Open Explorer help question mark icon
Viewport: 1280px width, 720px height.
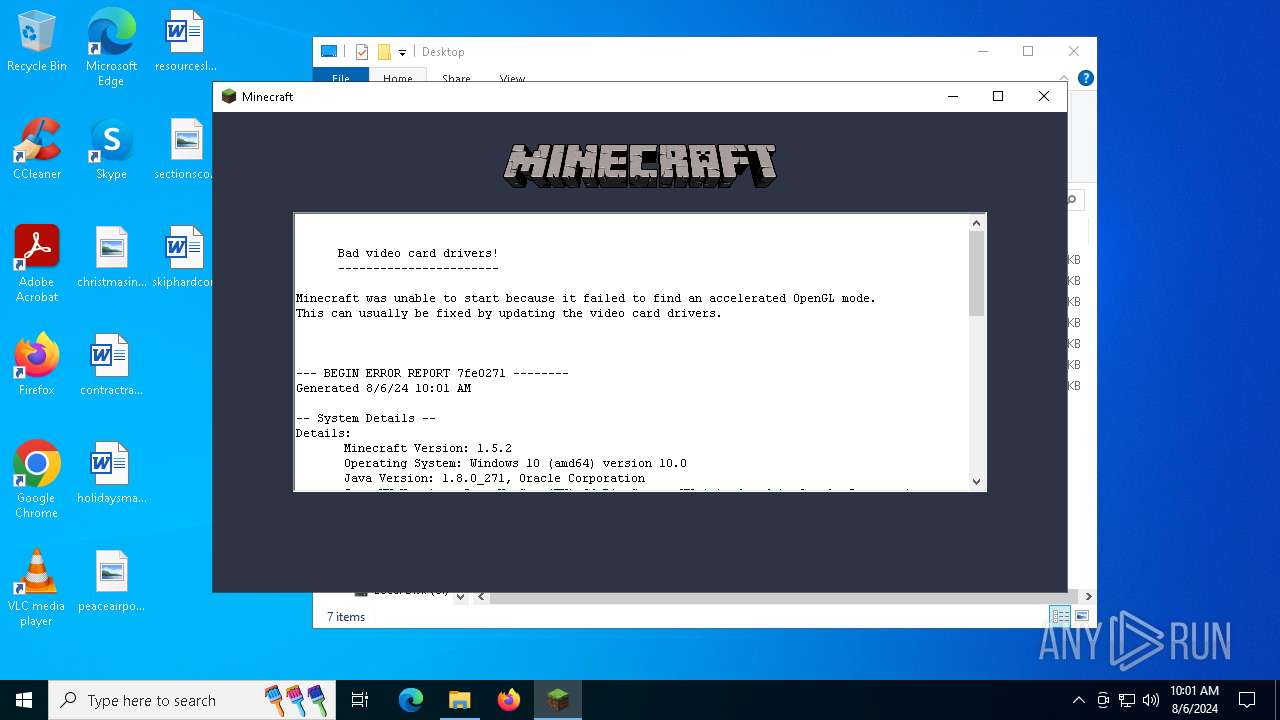[1086, 78]
